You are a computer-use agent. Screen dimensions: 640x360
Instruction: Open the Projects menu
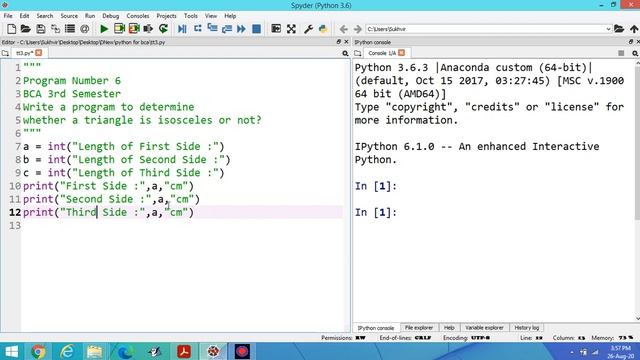(x=166, y=16)
